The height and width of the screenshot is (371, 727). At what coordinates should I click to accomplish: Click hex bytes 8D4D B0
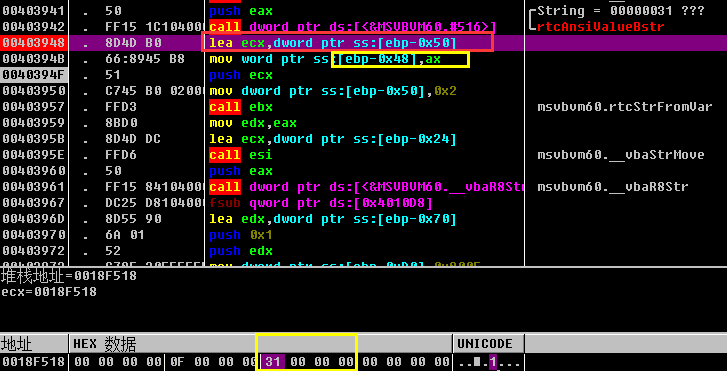tap(133, 43)
